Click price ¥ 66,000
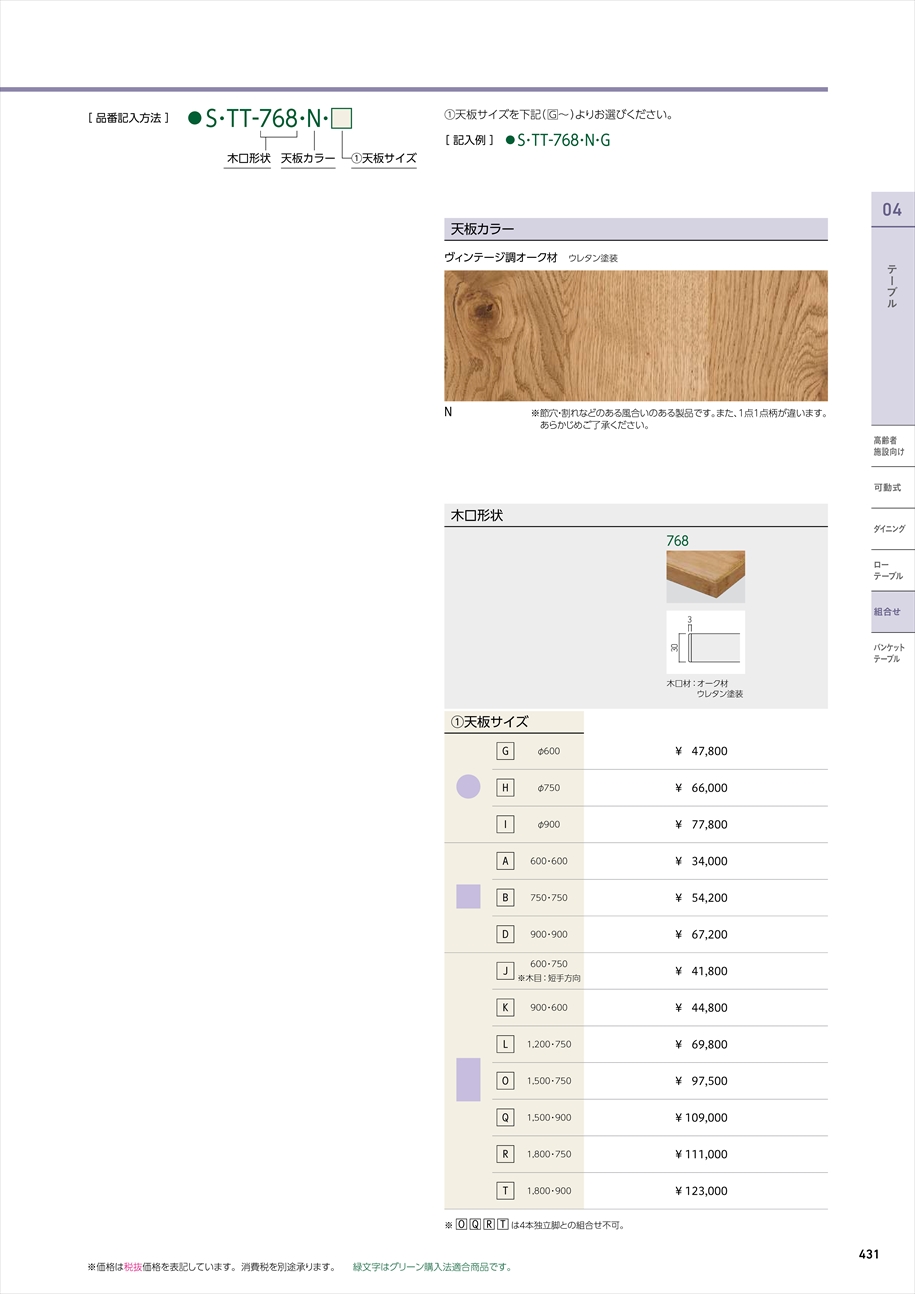 (701, 788)
